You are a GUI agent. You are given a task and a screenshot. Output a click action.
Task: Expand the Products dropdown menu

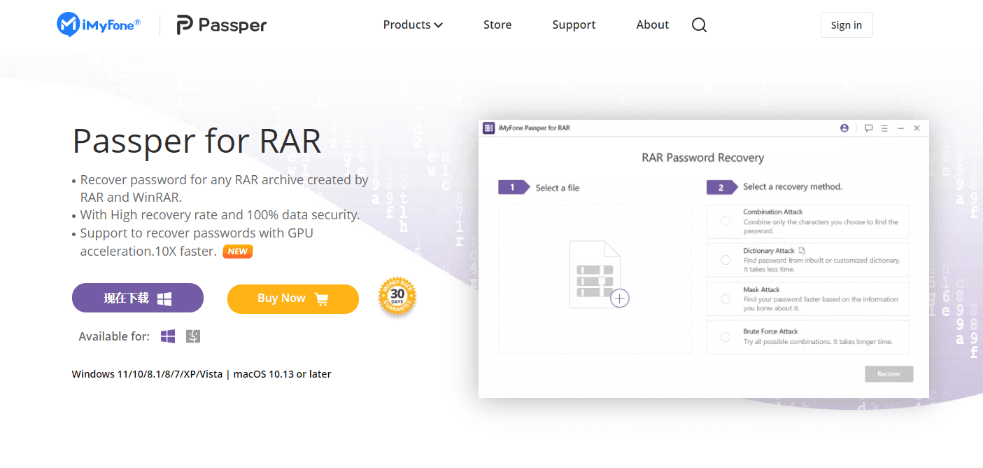tap(412, 25)
